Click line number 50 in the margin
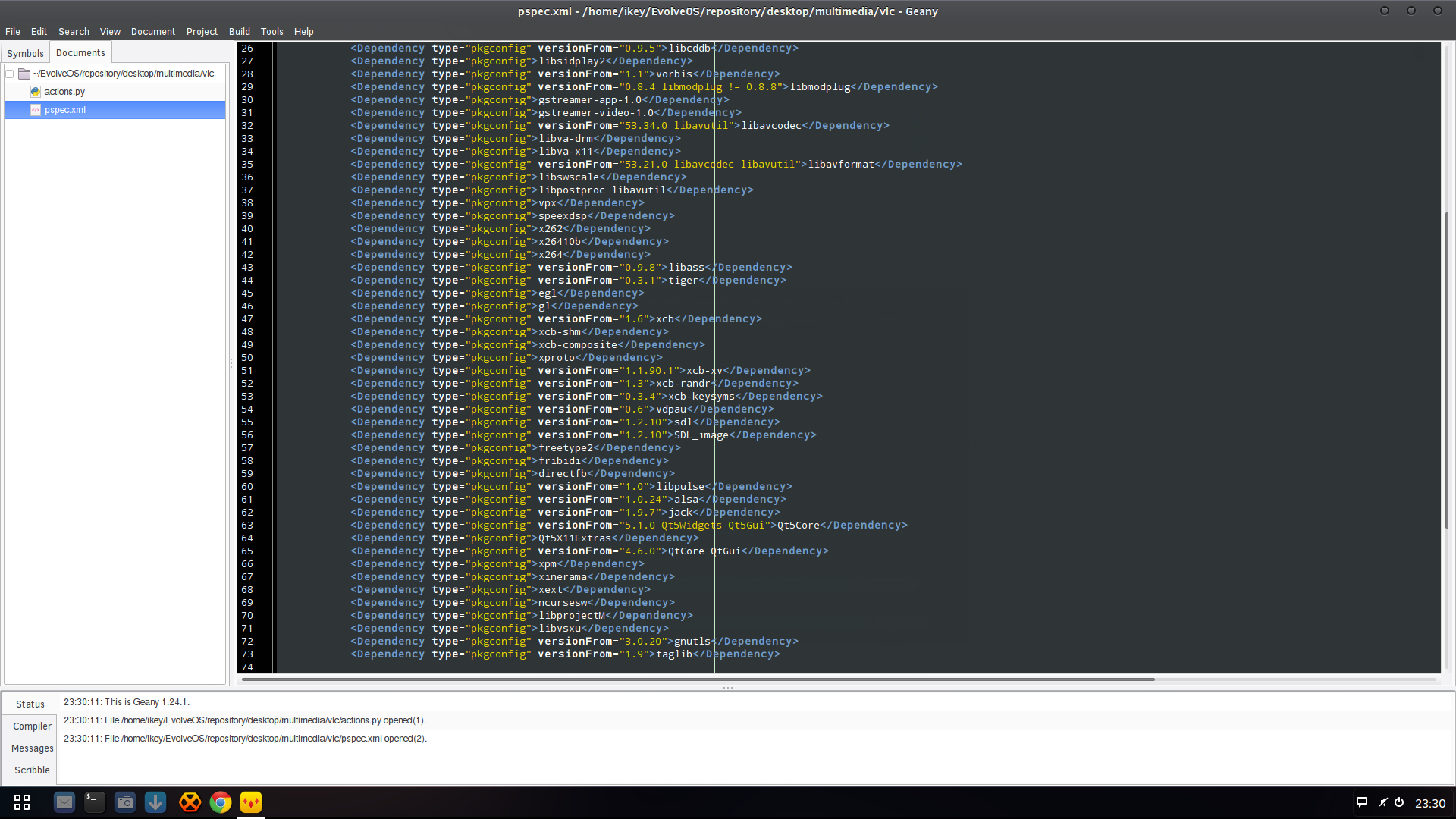1456x819 pixels. (247, 358)
